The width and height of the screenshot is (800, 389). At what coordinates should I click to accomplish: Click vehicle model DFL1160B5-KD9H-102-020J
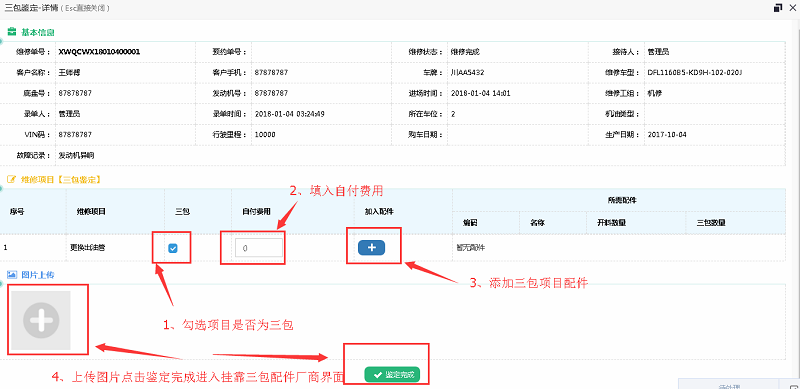(x=695, y=72)
